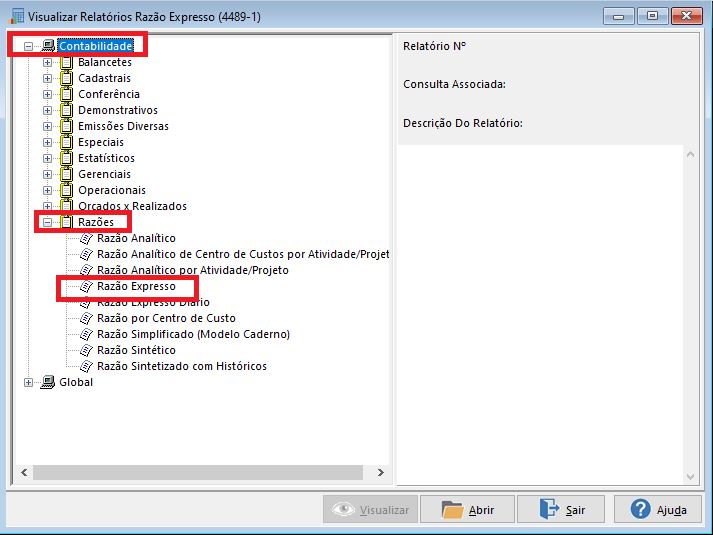
Task: Expand the Operacionais node
Action: coord(47,190)
